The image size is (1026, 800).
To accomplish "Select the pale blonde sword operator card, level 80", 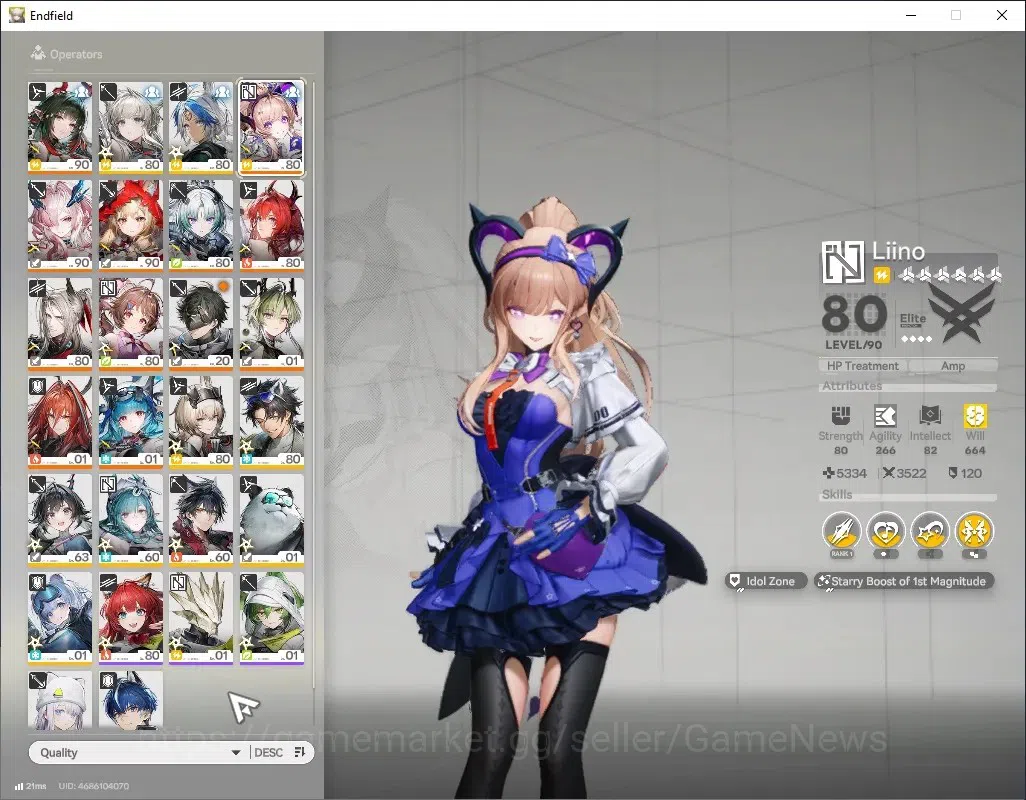I will point(131,127).
